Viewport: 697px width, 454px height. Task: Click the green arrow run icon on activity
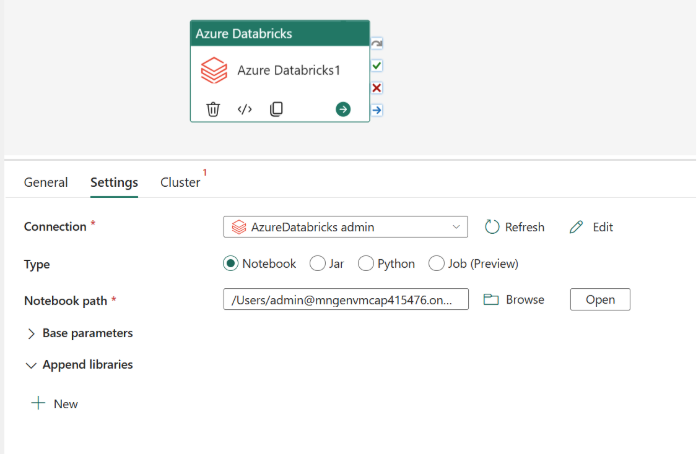[343, 109]
